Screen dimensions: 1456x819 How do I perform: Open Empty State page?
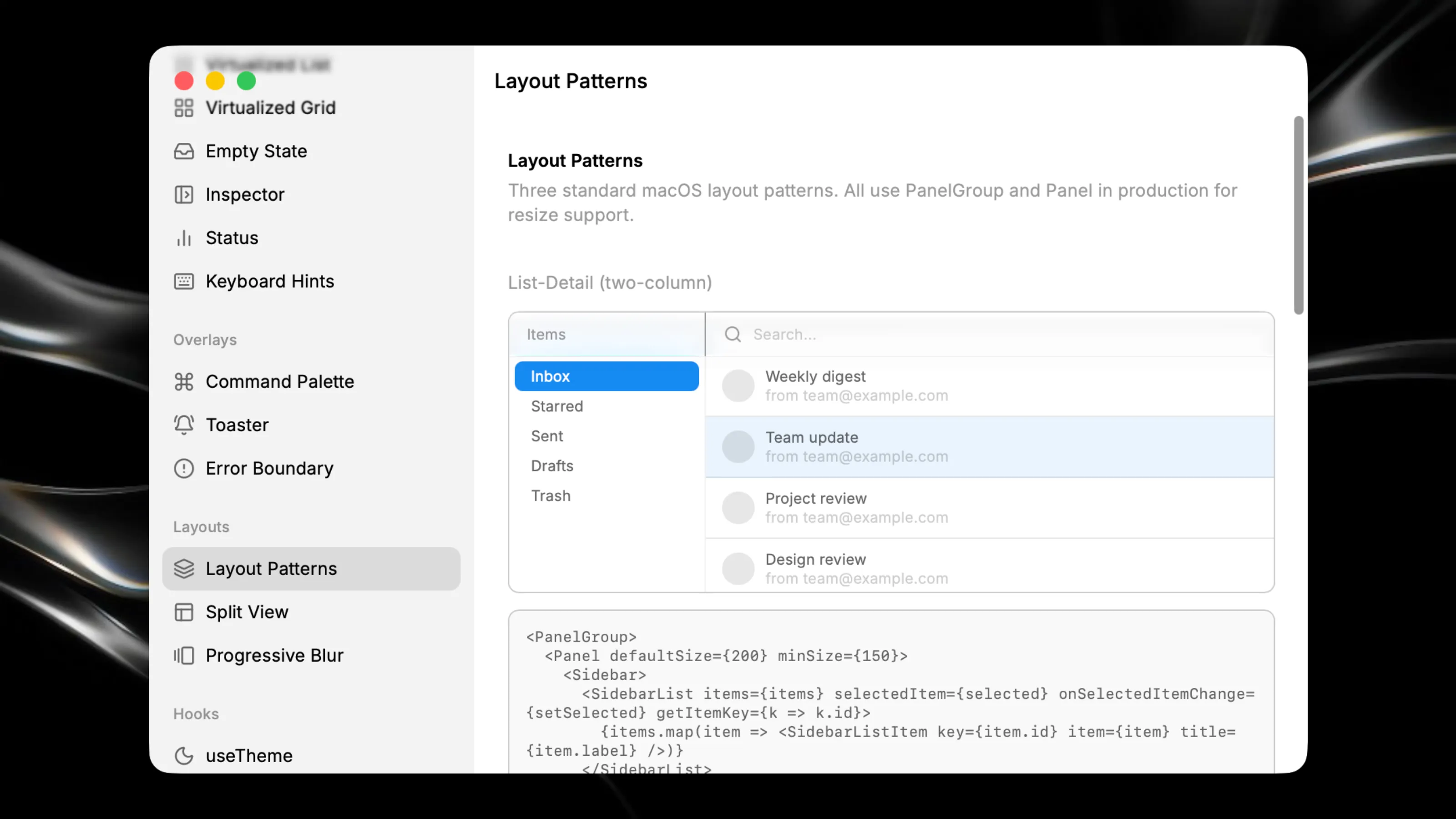click(x=311, y=151)
